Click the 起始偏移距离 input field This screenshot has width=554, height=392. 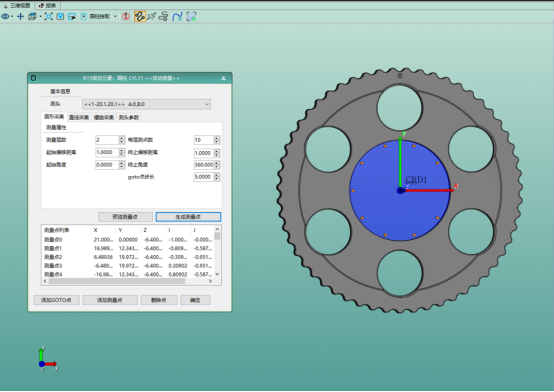(107, 152)
